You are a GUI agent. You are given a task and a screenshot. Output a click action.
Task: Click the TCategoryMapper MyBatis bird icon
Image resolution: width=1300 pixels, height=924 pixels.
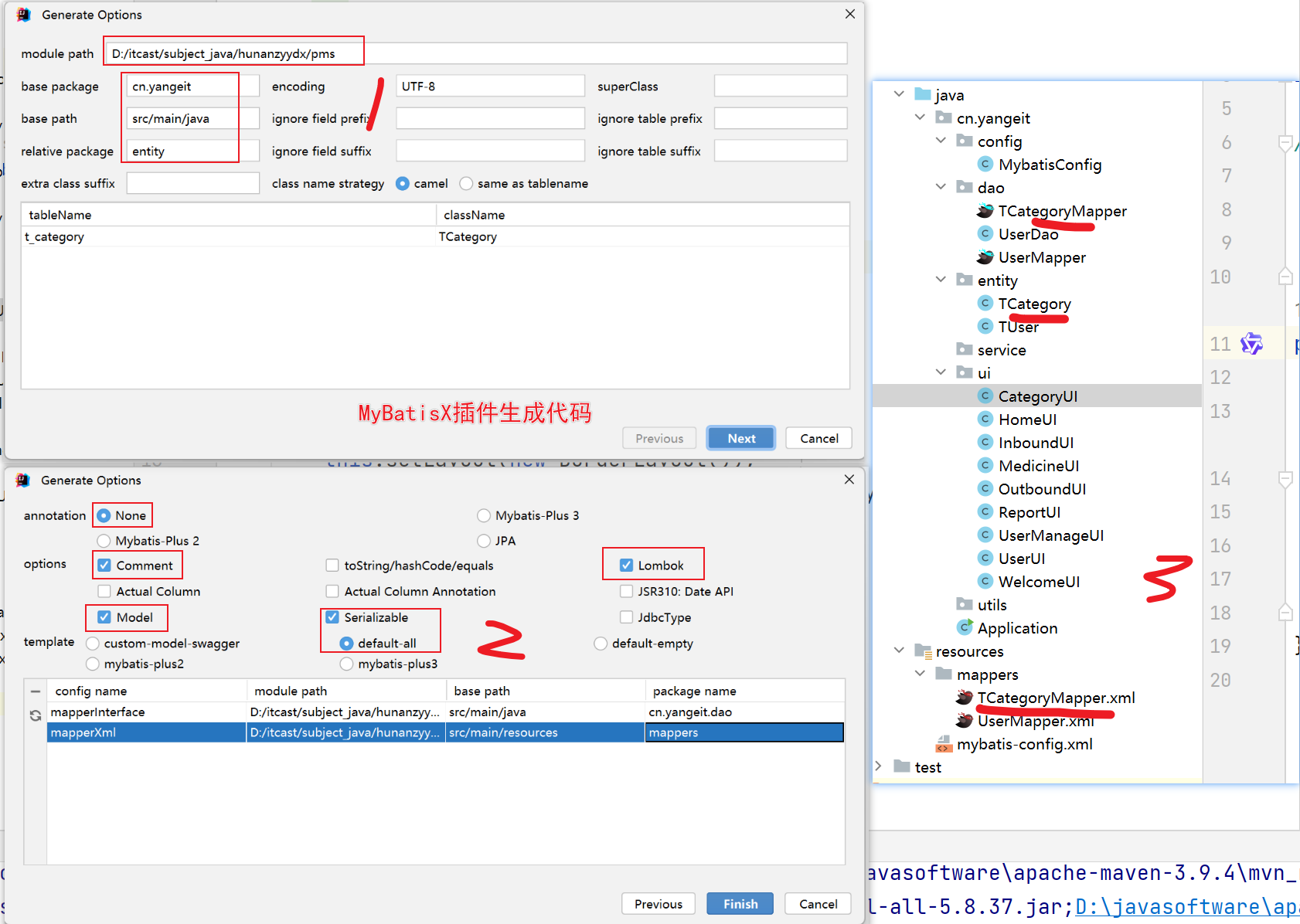(x=985, y=211)
